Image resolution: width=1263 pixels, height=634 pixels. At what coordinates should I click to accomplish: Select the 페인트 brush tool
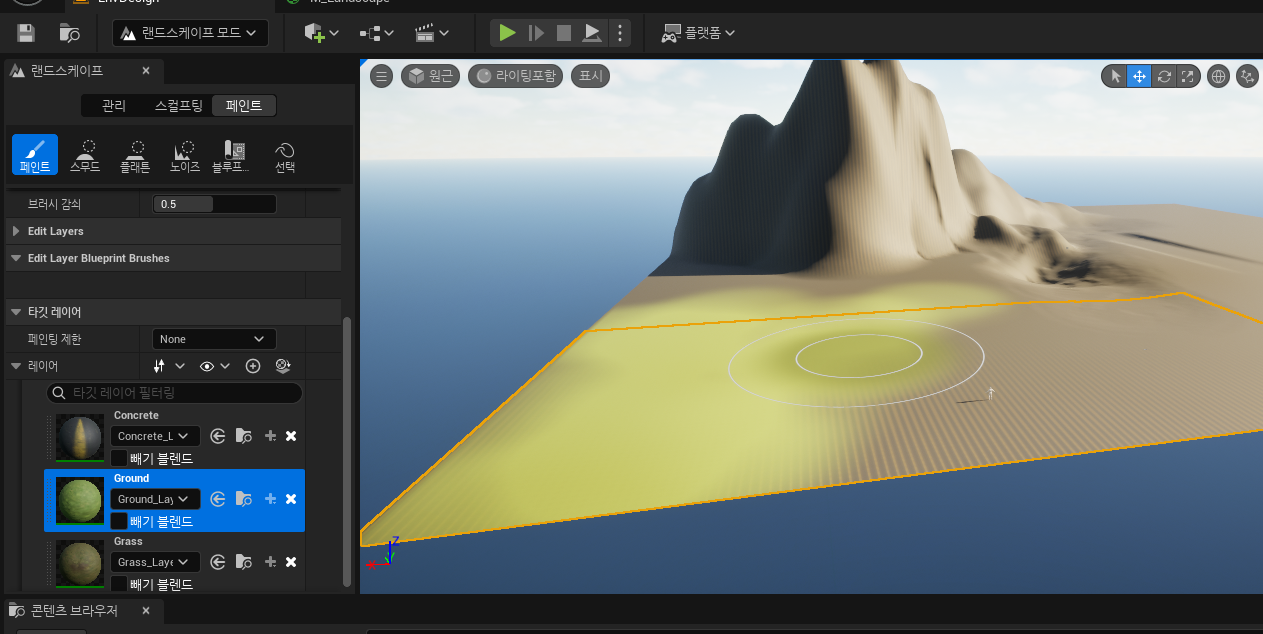pyautogui.click(x=35, y=155)
